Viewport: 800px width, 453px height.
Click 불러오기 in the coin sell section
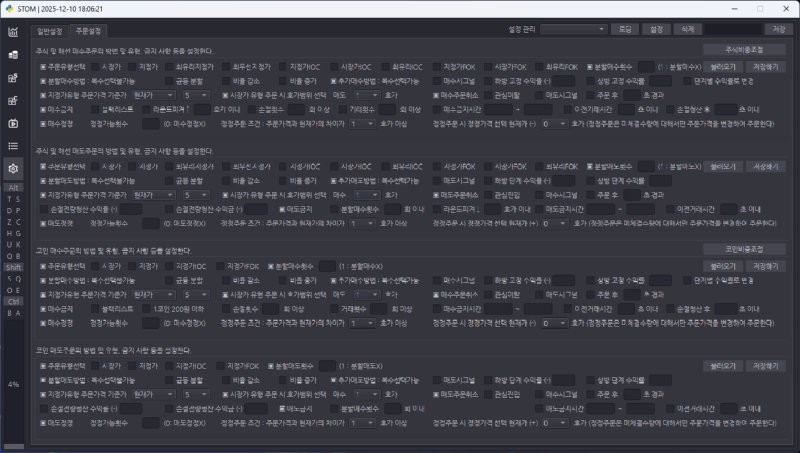[722, 366]
